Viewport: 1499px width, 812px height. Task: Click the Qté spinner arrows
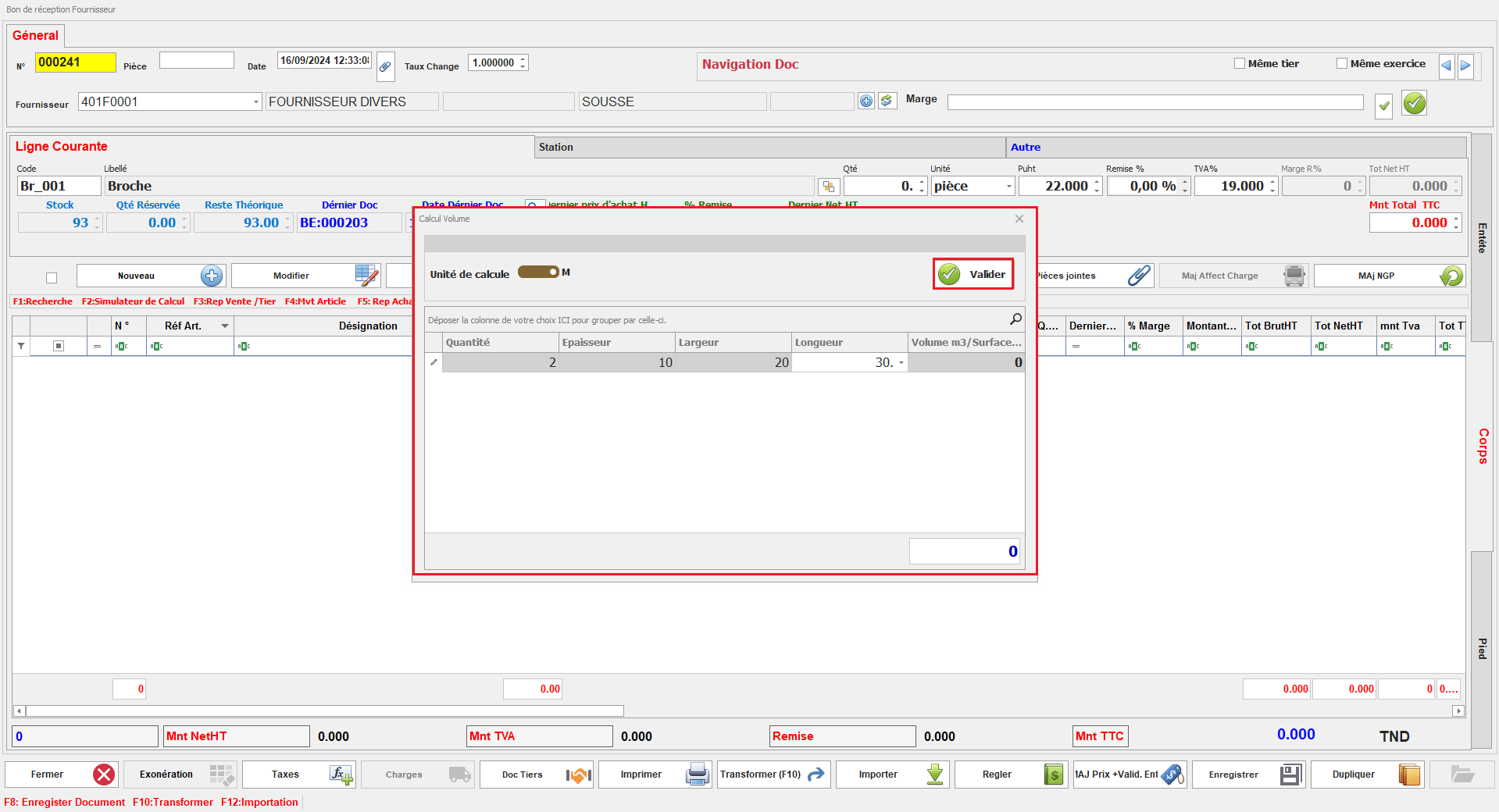click(x=922, y=187)
